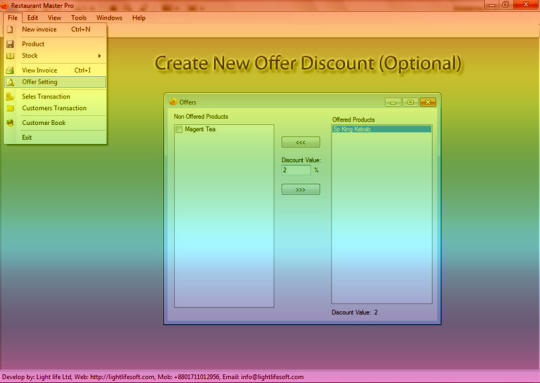This screenshot has width=540, height=383.
Task: Maximize the Offers dialog
Action: click(x=410, y=102)
